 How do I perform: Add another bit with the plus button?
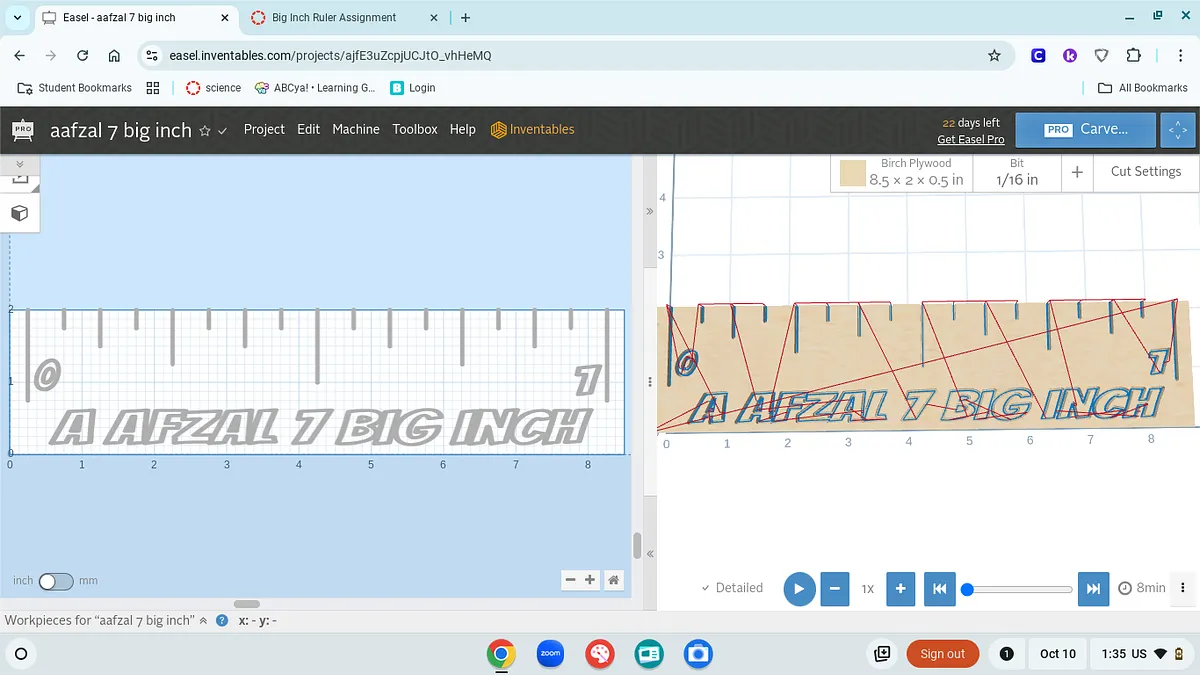(1077, 172)
